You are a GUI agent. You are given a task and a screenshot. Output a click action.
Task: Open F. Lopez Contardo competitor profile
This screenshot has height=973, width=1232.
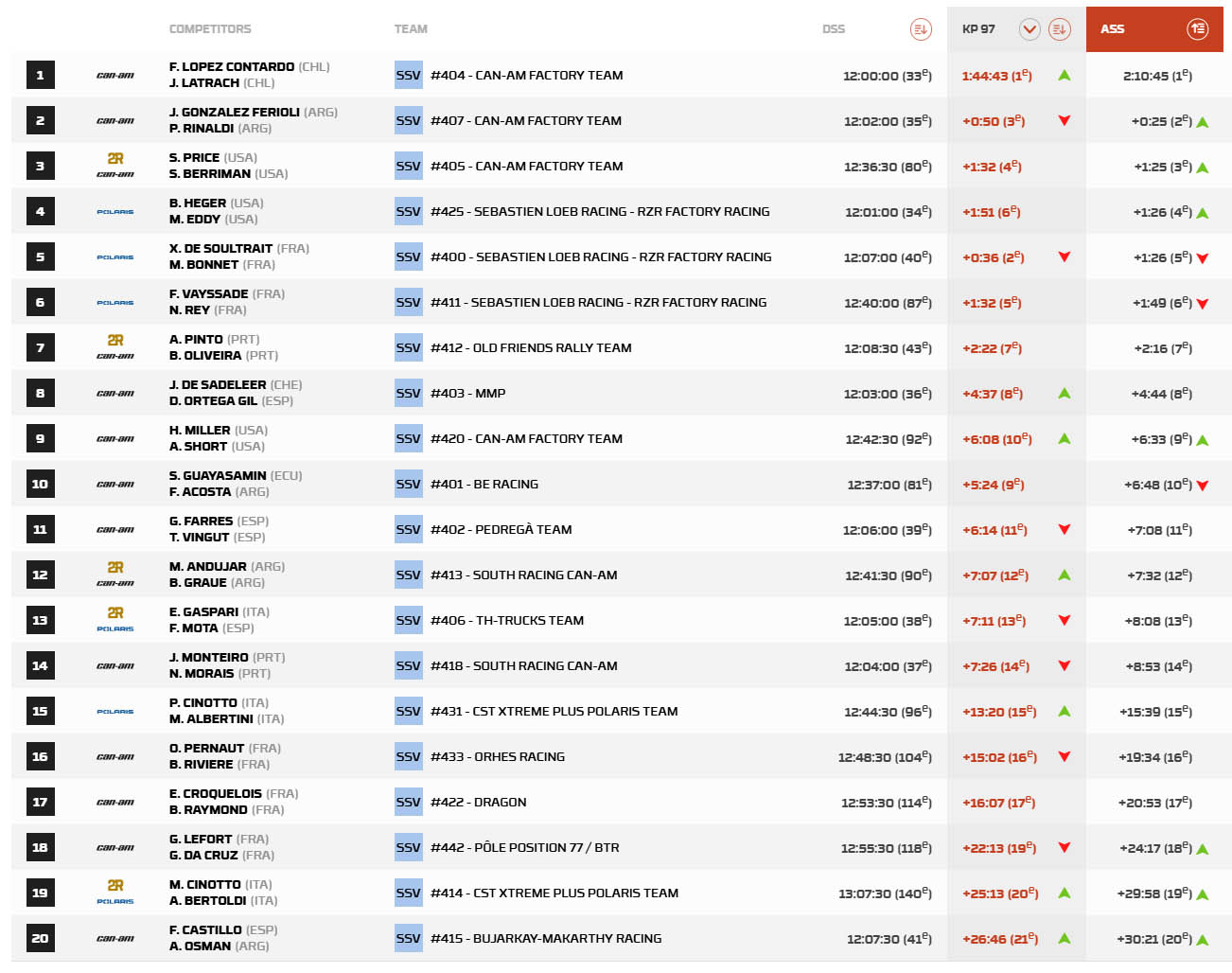click(x=232, y=67)
